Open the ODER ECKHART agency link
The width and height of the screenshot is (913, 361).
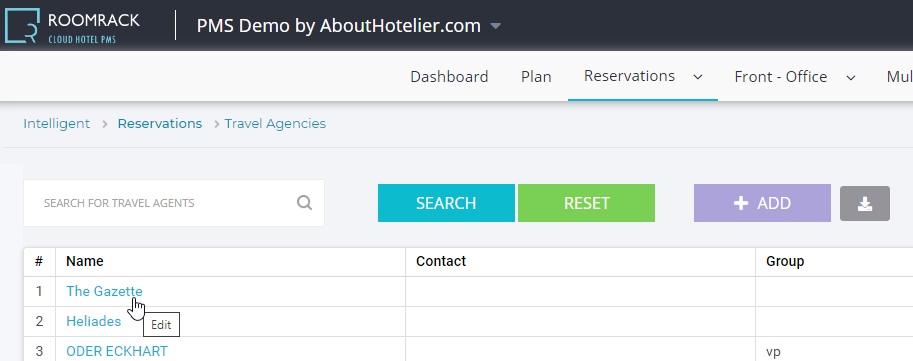pos(117,351)
